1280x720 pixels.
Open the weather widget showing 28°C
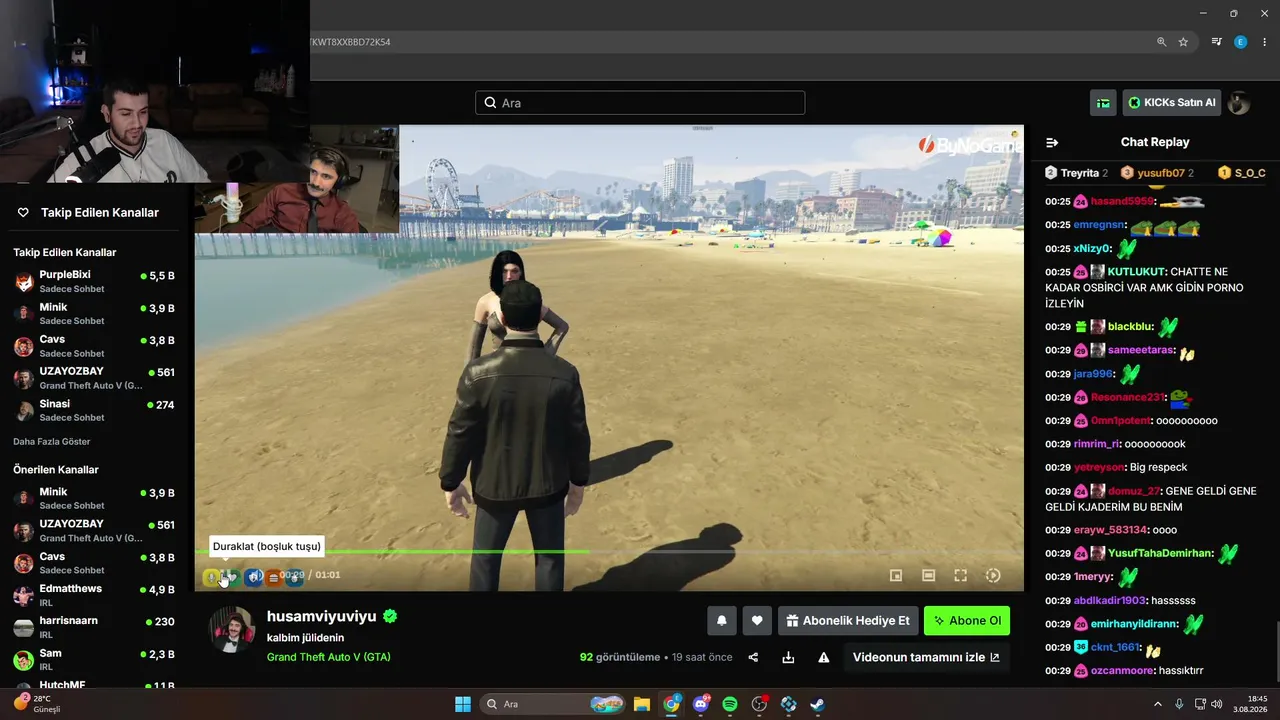tap(38, 704)
